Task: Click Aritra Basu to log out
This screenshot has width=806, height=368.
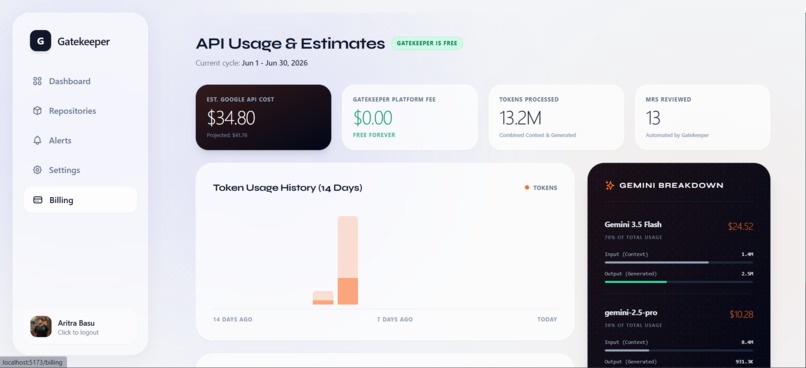Action: [80, 326]
